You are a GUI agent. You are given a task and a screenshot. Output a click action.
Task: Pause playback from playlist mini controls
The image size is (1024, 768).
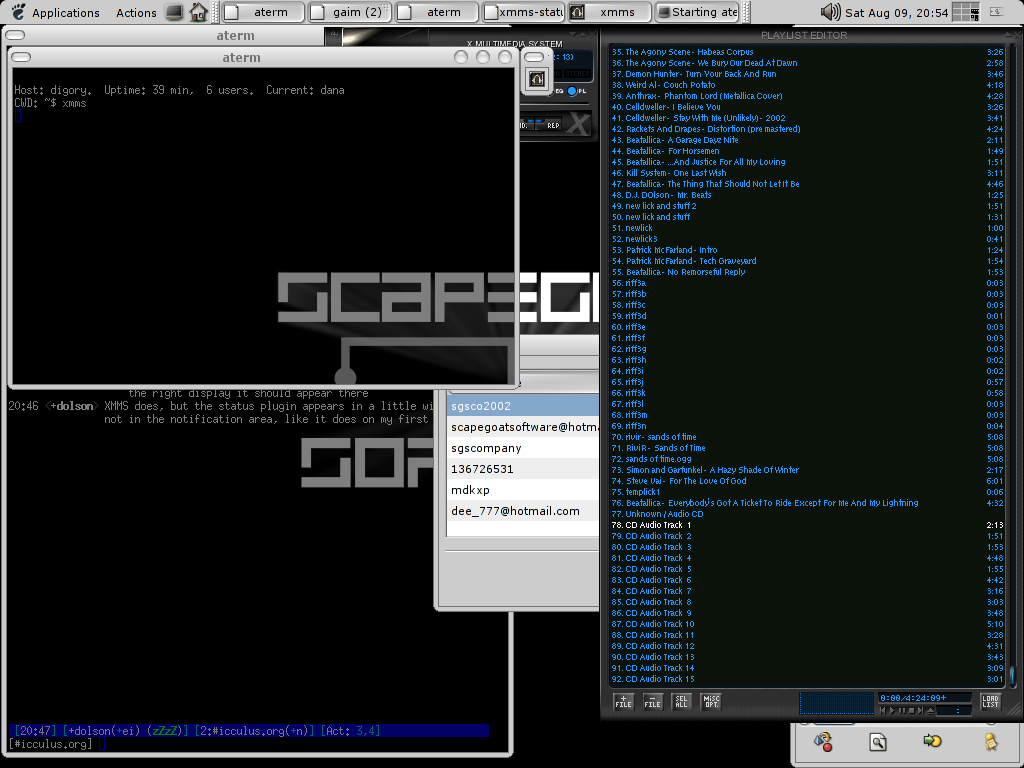tap(902, 711)
